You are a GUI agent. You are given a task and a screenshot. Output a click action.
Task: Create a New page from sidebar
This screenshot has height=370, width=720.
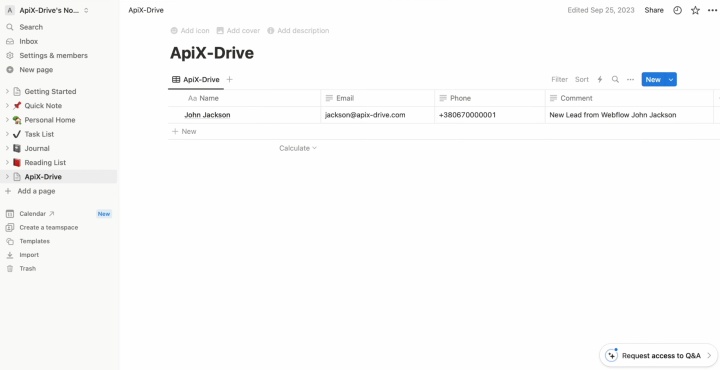pos(36,70)
